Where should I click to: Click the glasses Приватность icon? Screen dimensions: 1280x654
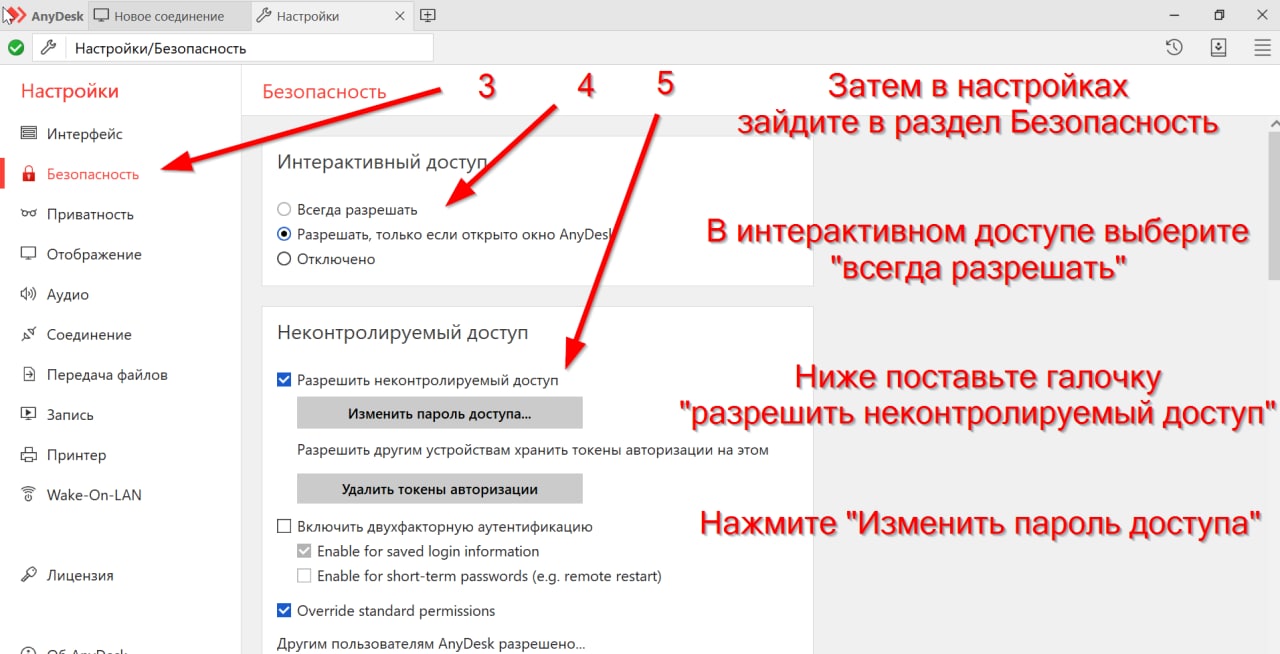[28, 214]
